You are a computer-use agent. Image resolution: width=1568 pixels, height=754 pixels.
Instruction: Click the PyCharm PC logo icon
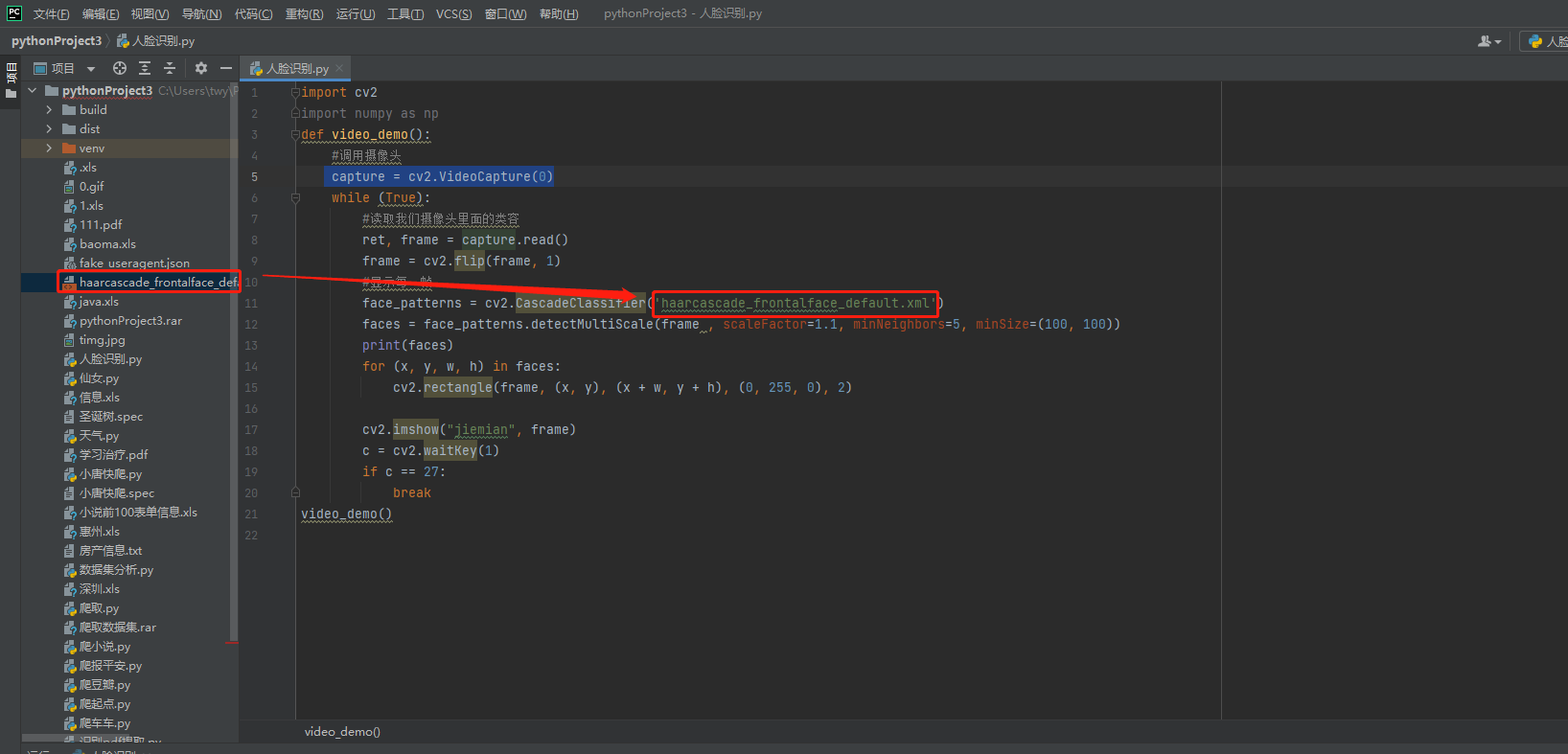point(13,12)
